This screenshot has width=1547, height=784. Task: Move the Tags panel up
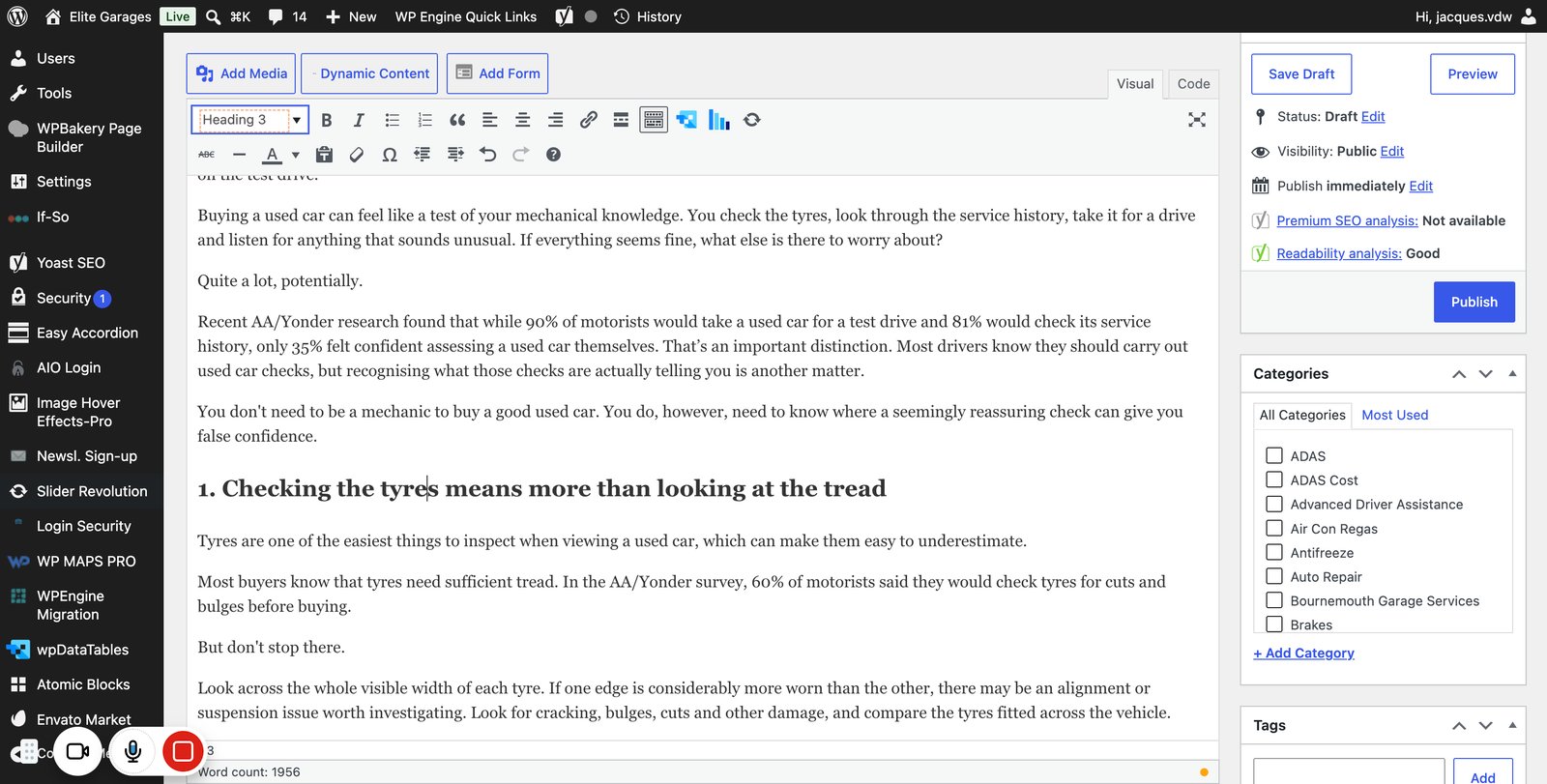[x=1459, y=725]
